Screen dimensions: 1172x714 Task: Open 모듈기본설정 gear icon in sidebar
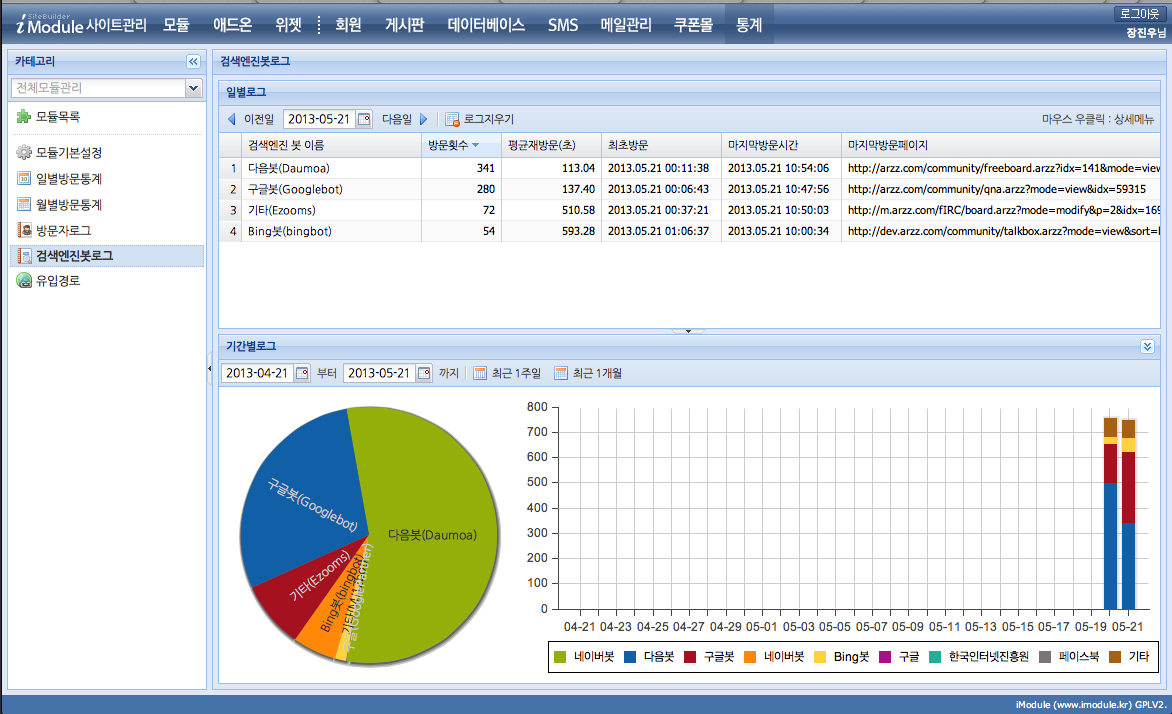coord(24,153)
